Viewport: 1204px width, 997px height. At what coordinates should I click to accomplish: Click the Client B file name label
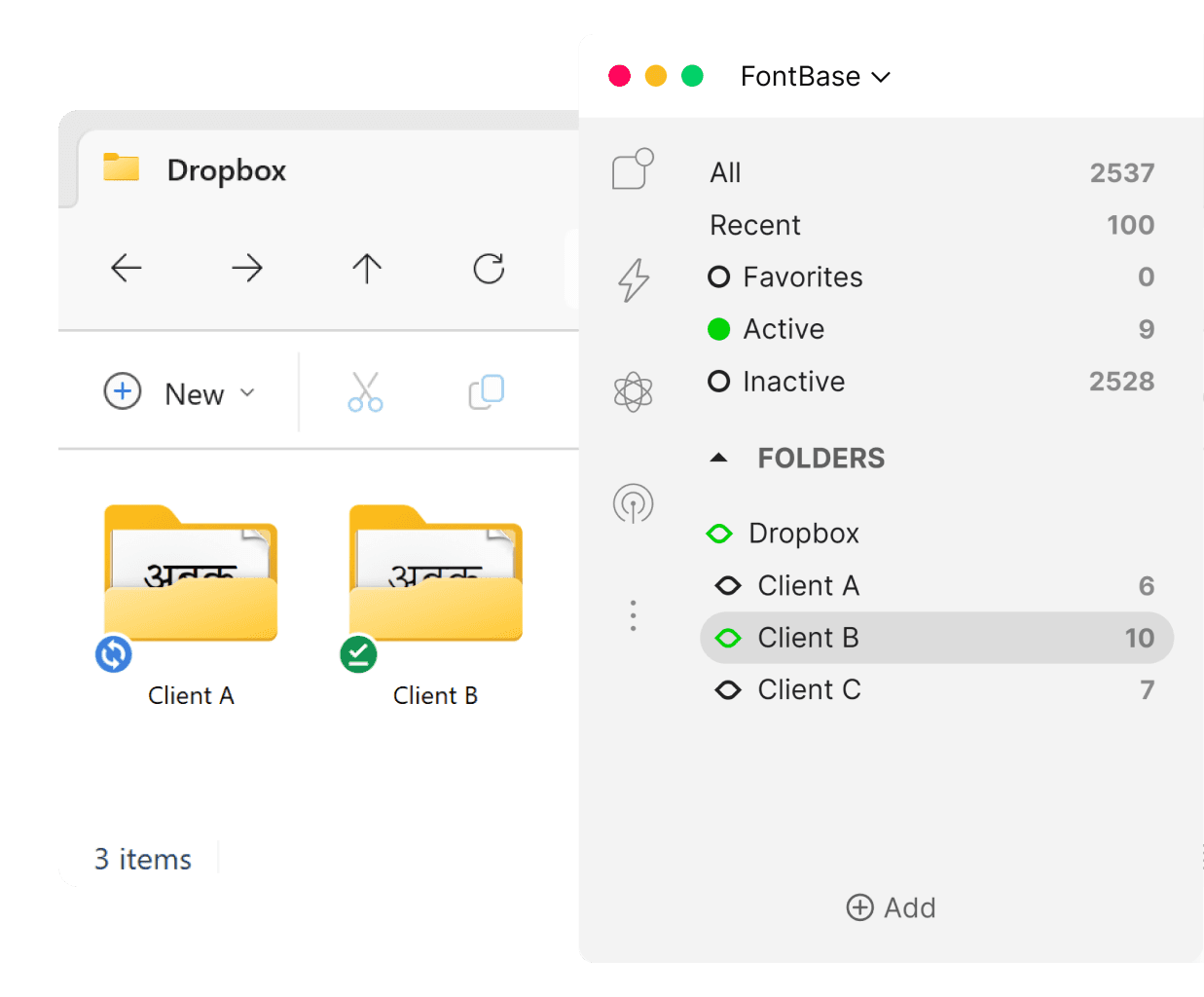(435, 695)
